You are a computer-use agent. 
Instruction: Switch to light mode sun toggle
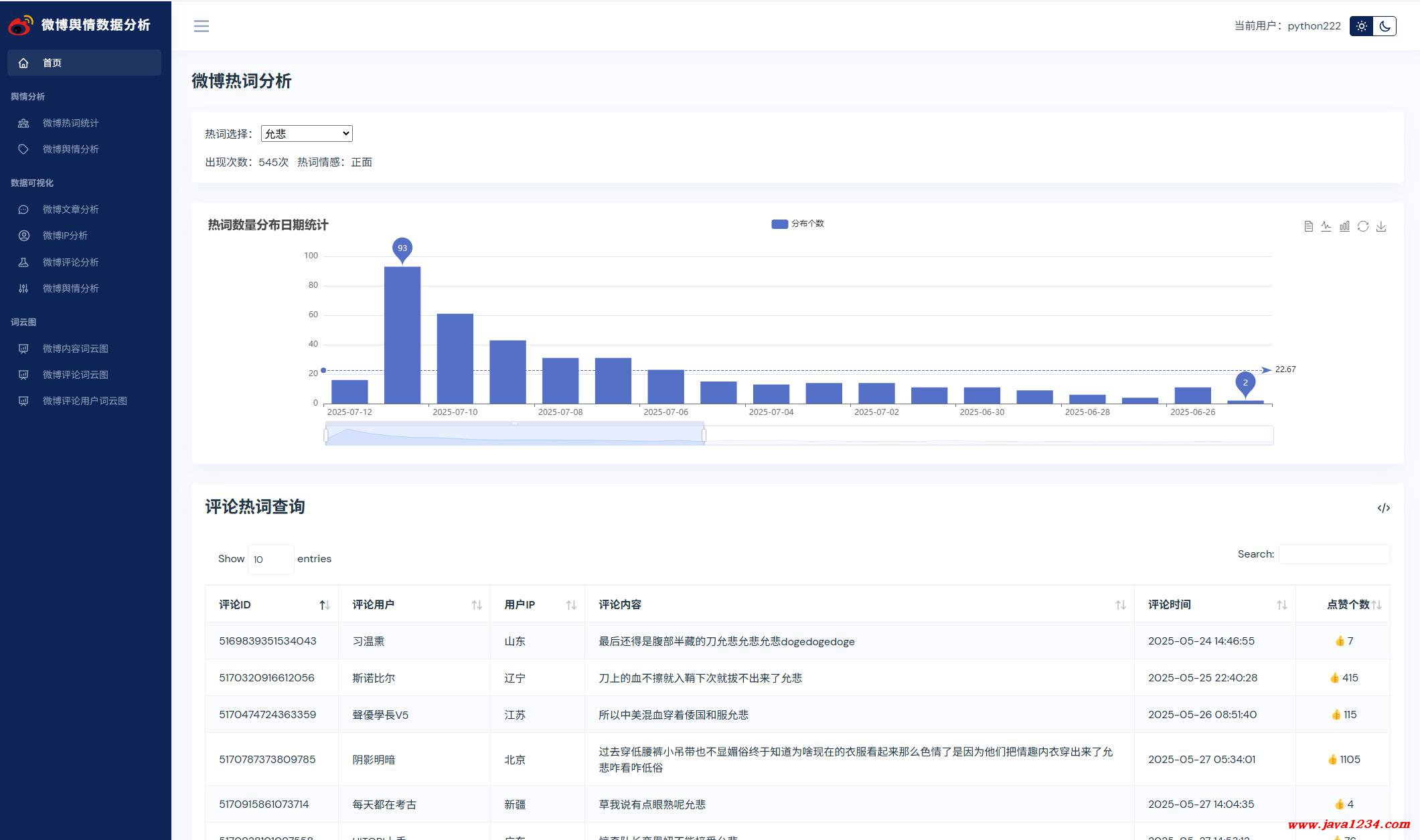pyautogui.click(x=1361, y=26)
